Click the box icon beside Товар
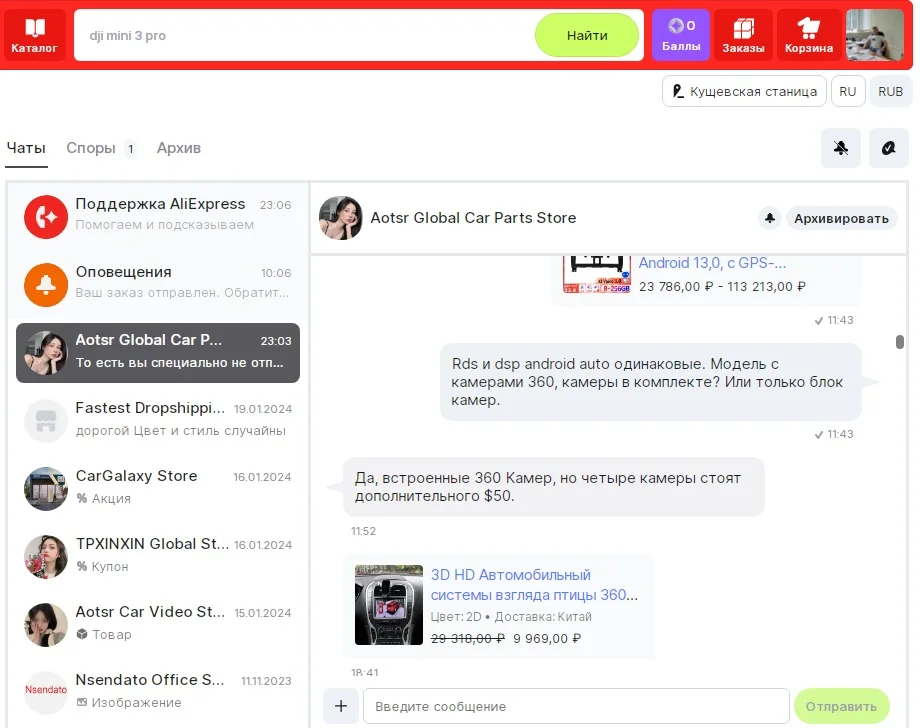This screenshot has height=728, width=920. point(82,635)
